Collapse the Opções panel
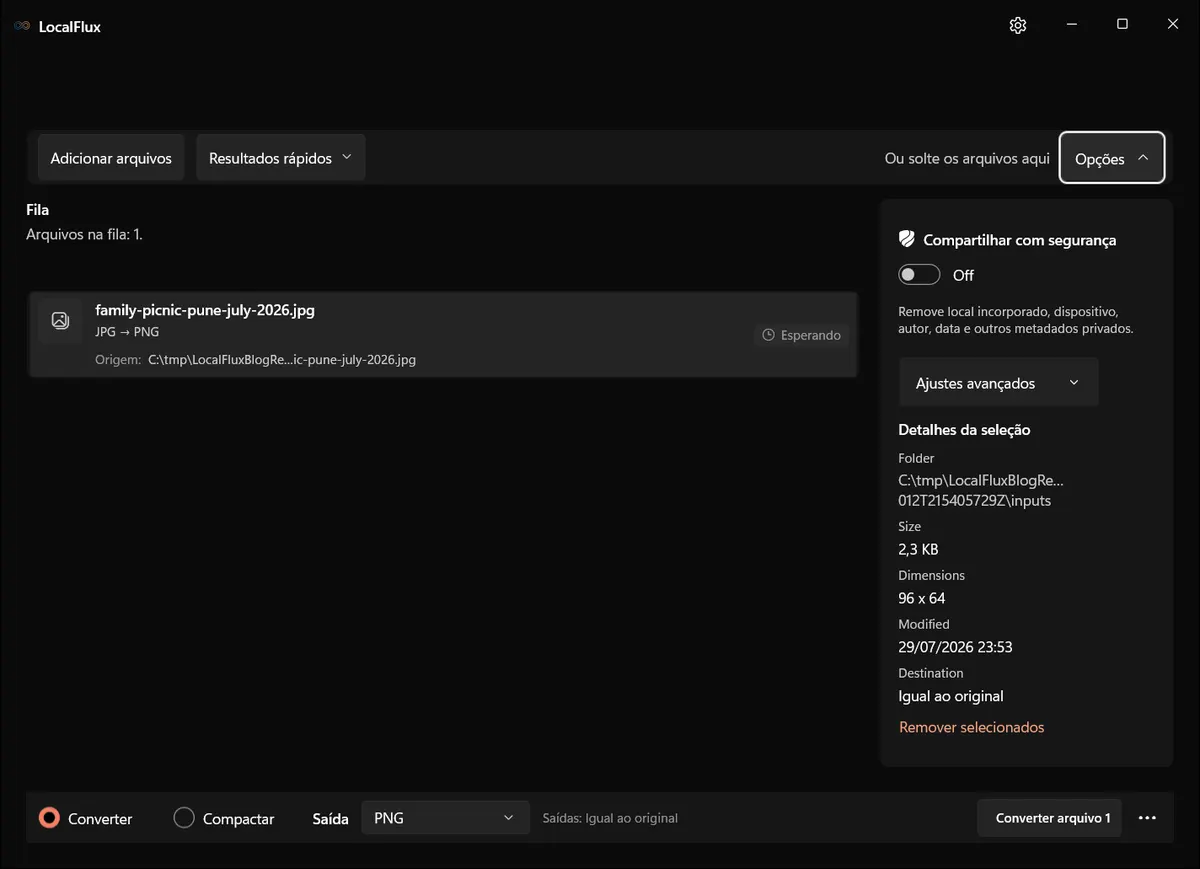 pos(1112,158)
